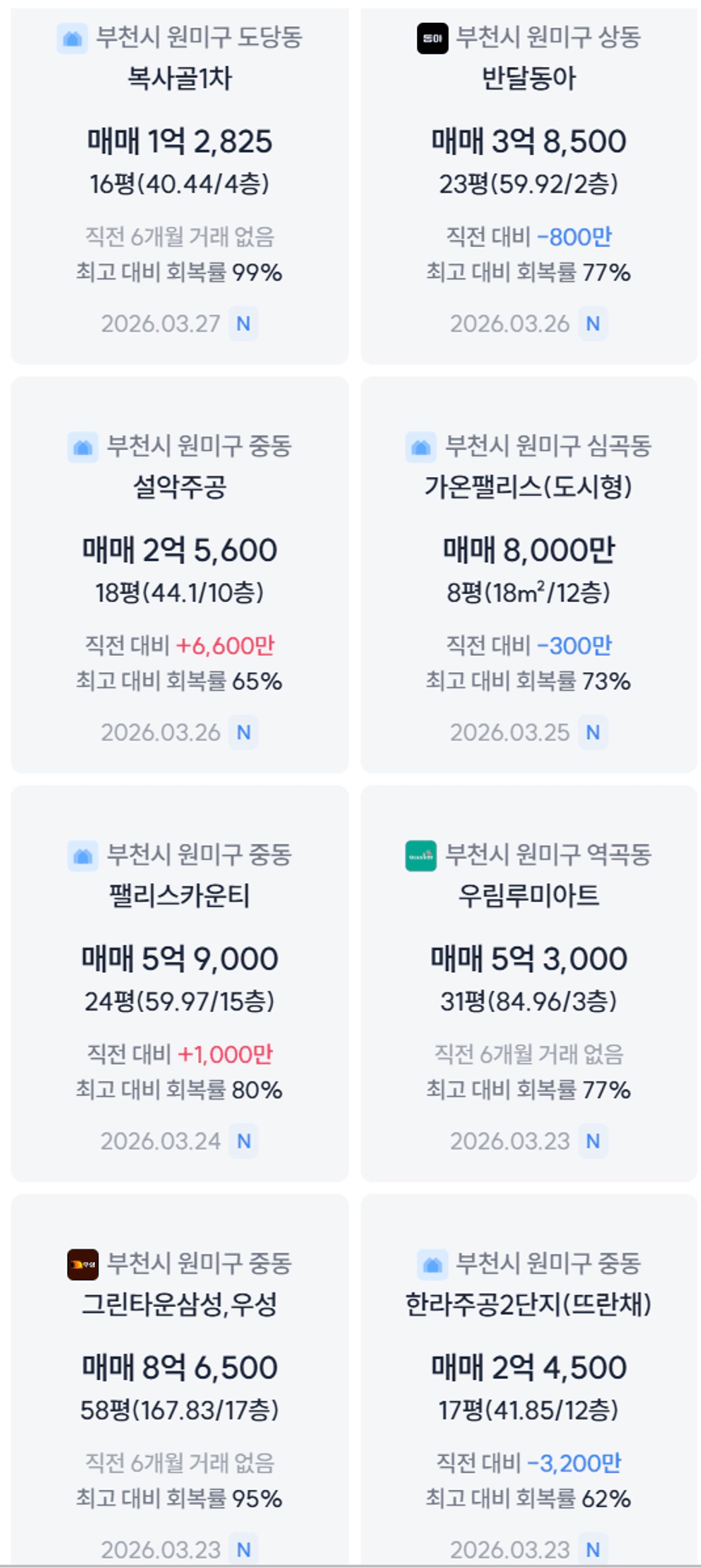Open the 복사골1차 apartment name link

coord(180,79)
